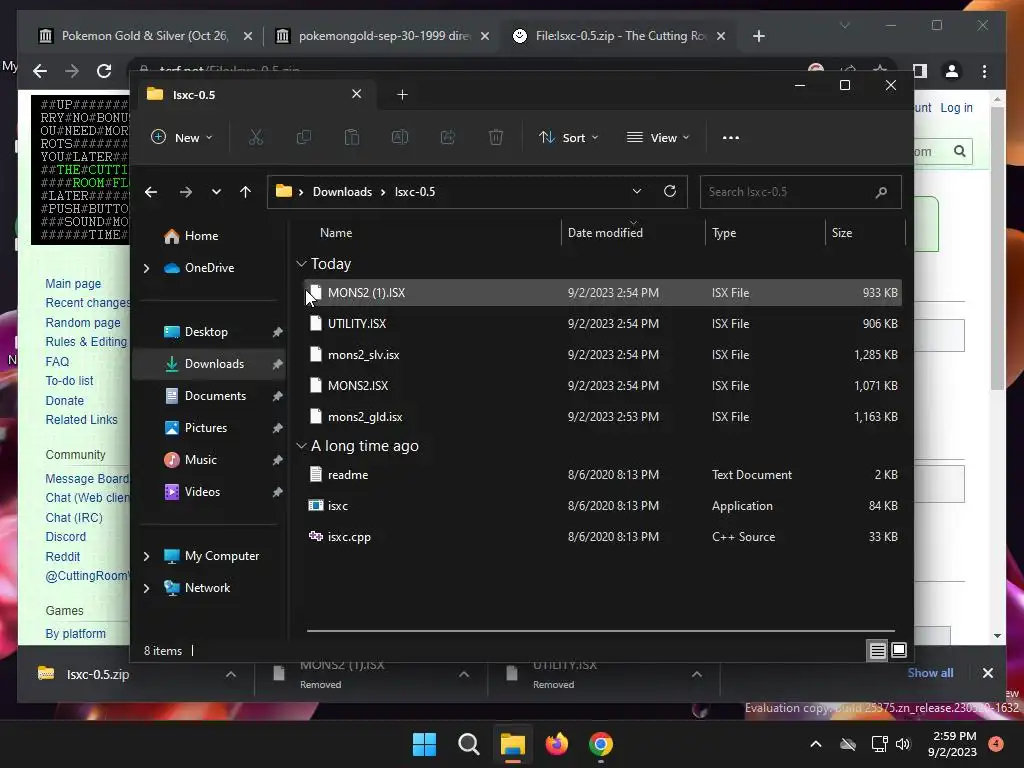Image resolution: width=1024 pixels, height=768 pixels.
Task: Open lsxc-0.5.zip download options arrow
Action: (x=231, y=674)
